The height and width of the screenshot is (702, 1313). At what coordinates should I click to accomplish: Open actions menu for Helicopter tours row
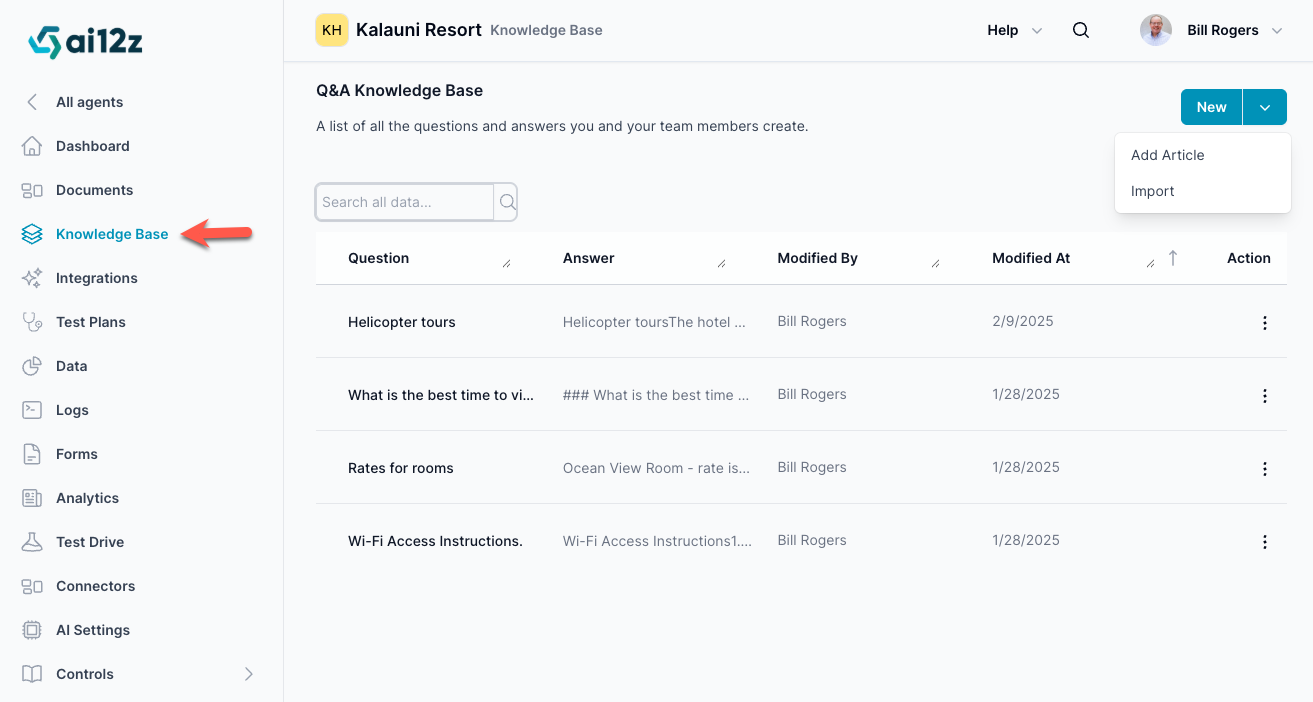1265,323
